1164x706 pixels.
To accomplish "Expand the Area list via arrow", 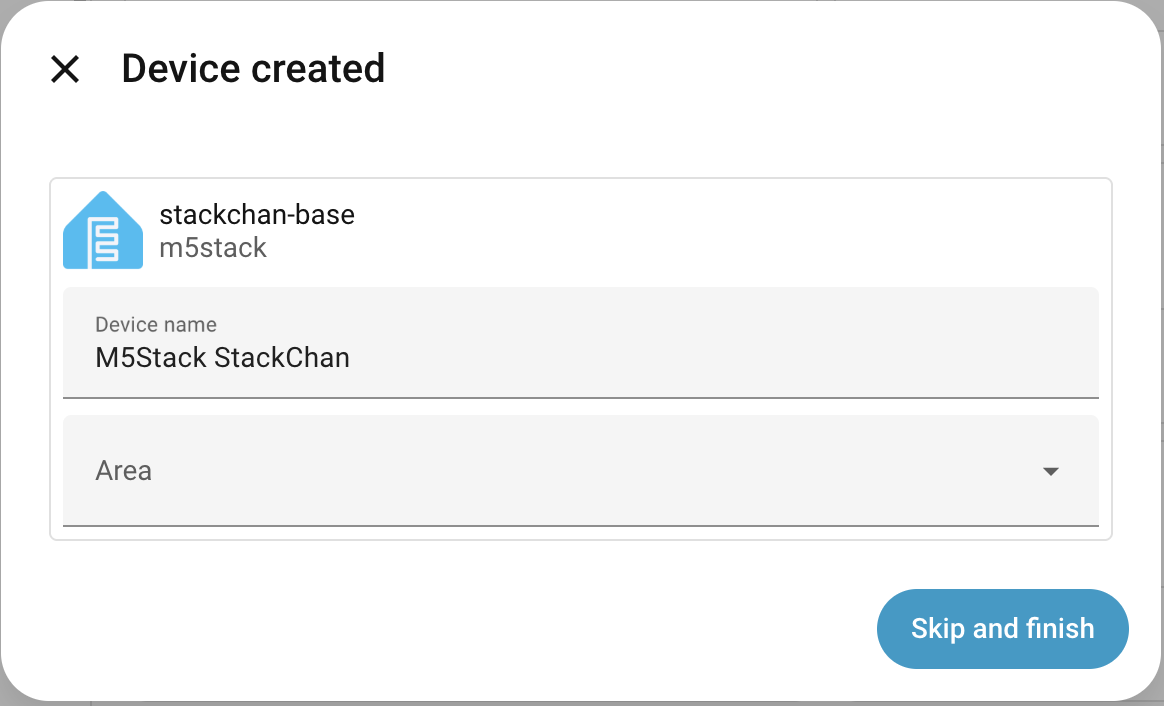I will pyautogui.click(x=1050, y=471).
